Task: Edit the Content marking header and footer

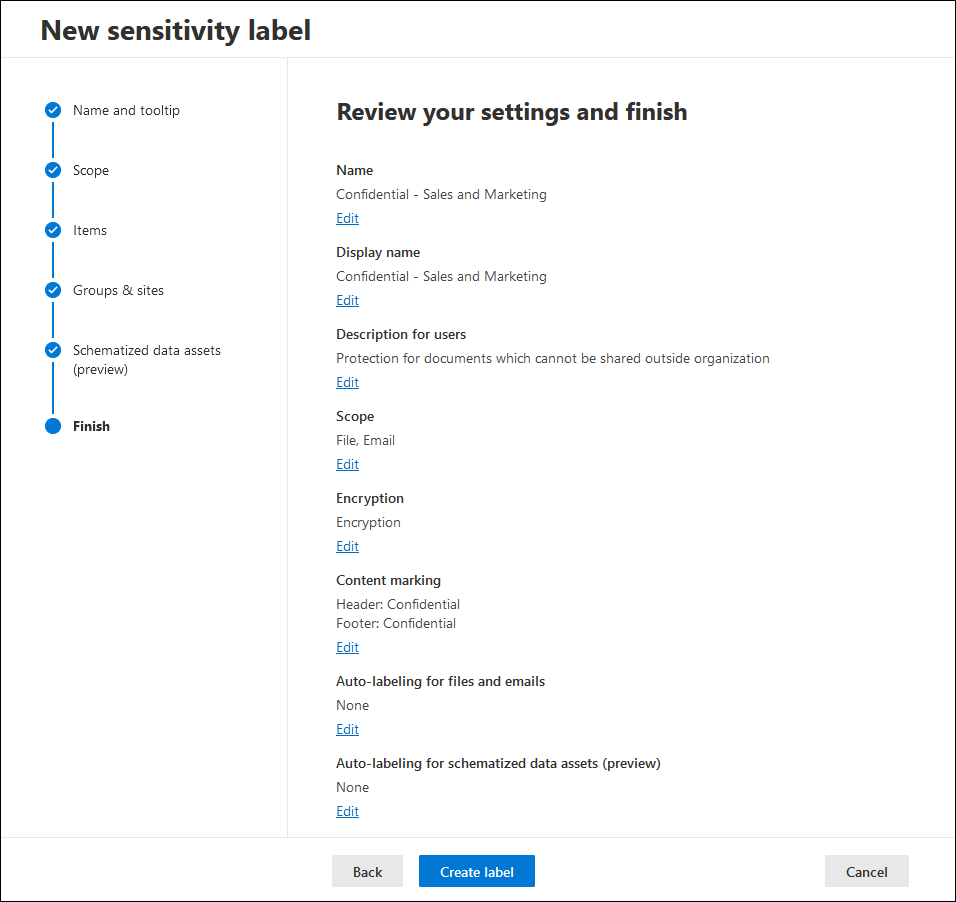Action: coord(348,647)
